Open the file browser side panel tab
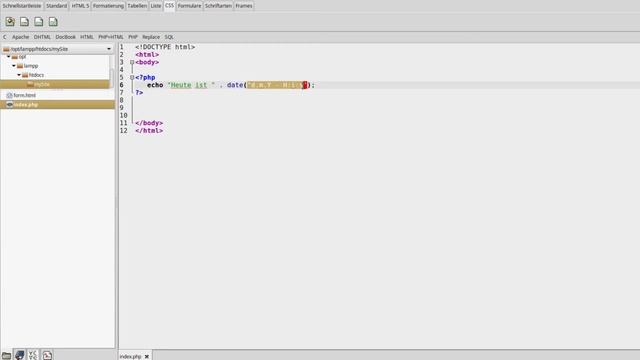The height and width of the screenshot is (360, 640). coord(6,355)
